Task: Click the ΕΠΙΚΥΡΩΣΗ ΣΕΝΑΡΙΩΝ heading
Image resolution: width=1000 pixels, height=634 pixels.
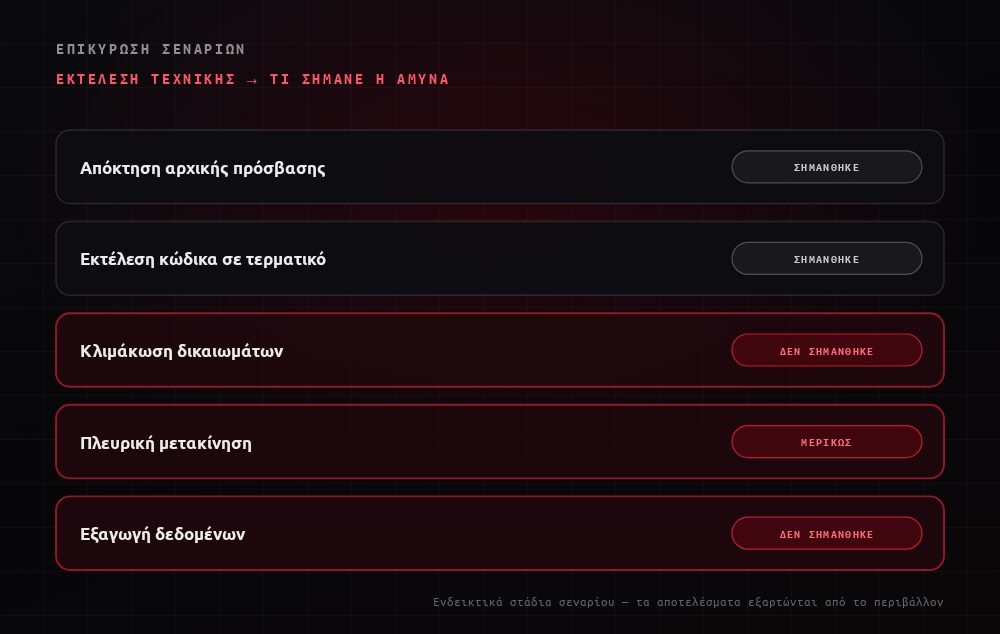Action: (151, 49)
